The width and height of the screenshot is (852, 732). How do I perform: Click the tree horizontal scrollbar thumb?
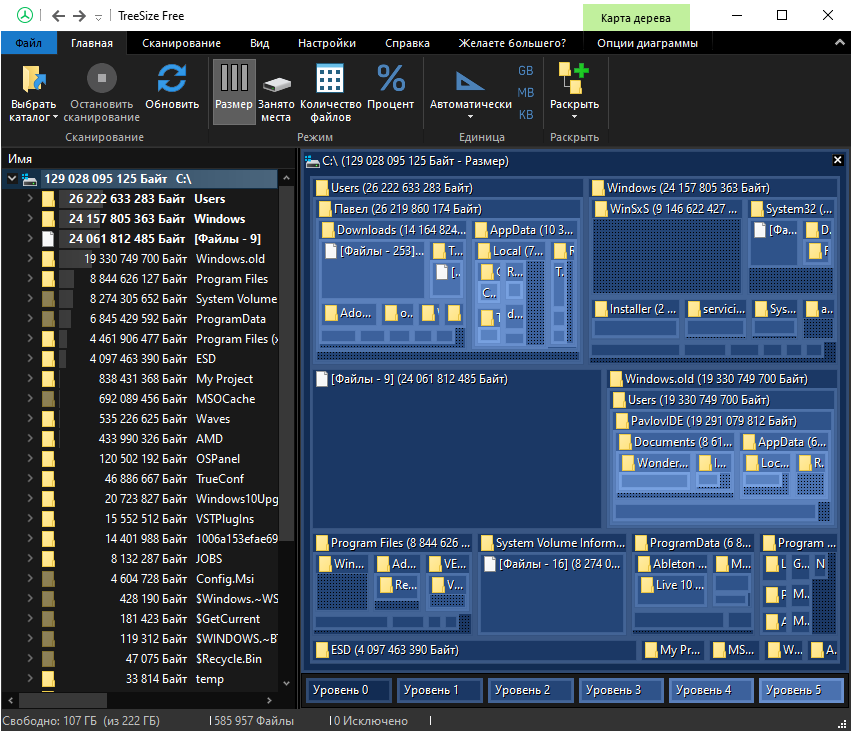tap(64, 700)
